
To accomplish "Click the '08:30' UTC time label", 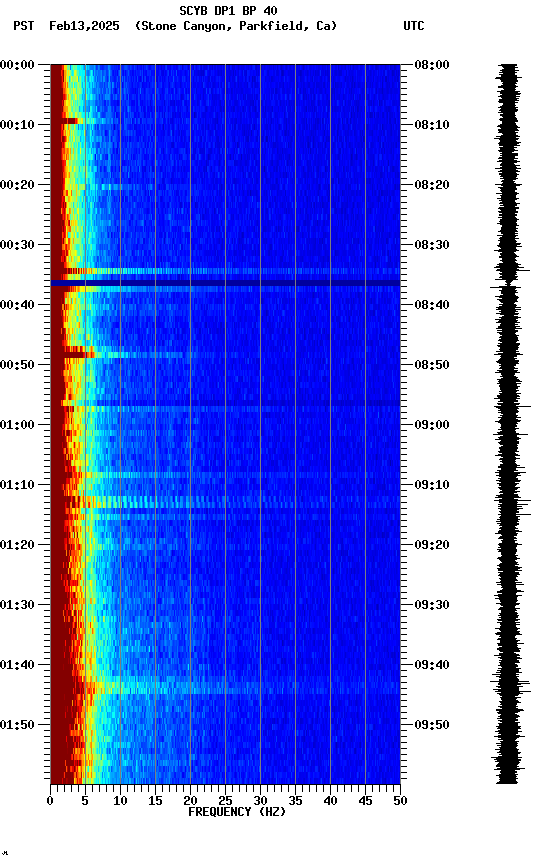I will tap(432, 245).
